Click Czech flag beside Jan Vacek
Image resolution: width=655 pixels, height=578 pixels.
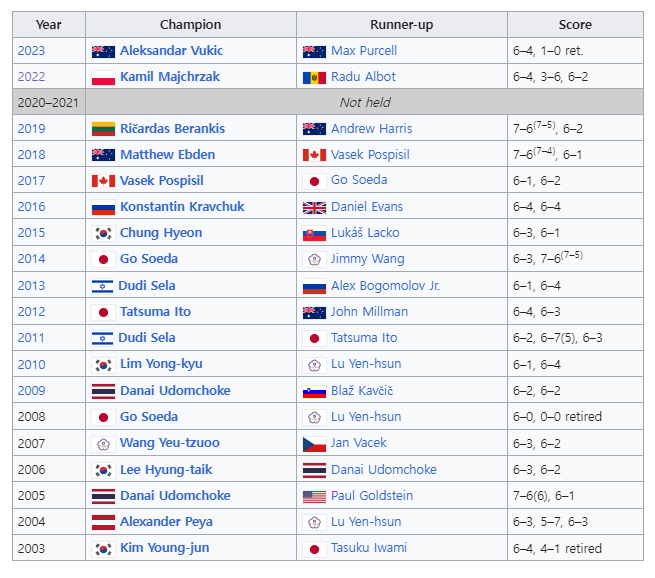314,444
